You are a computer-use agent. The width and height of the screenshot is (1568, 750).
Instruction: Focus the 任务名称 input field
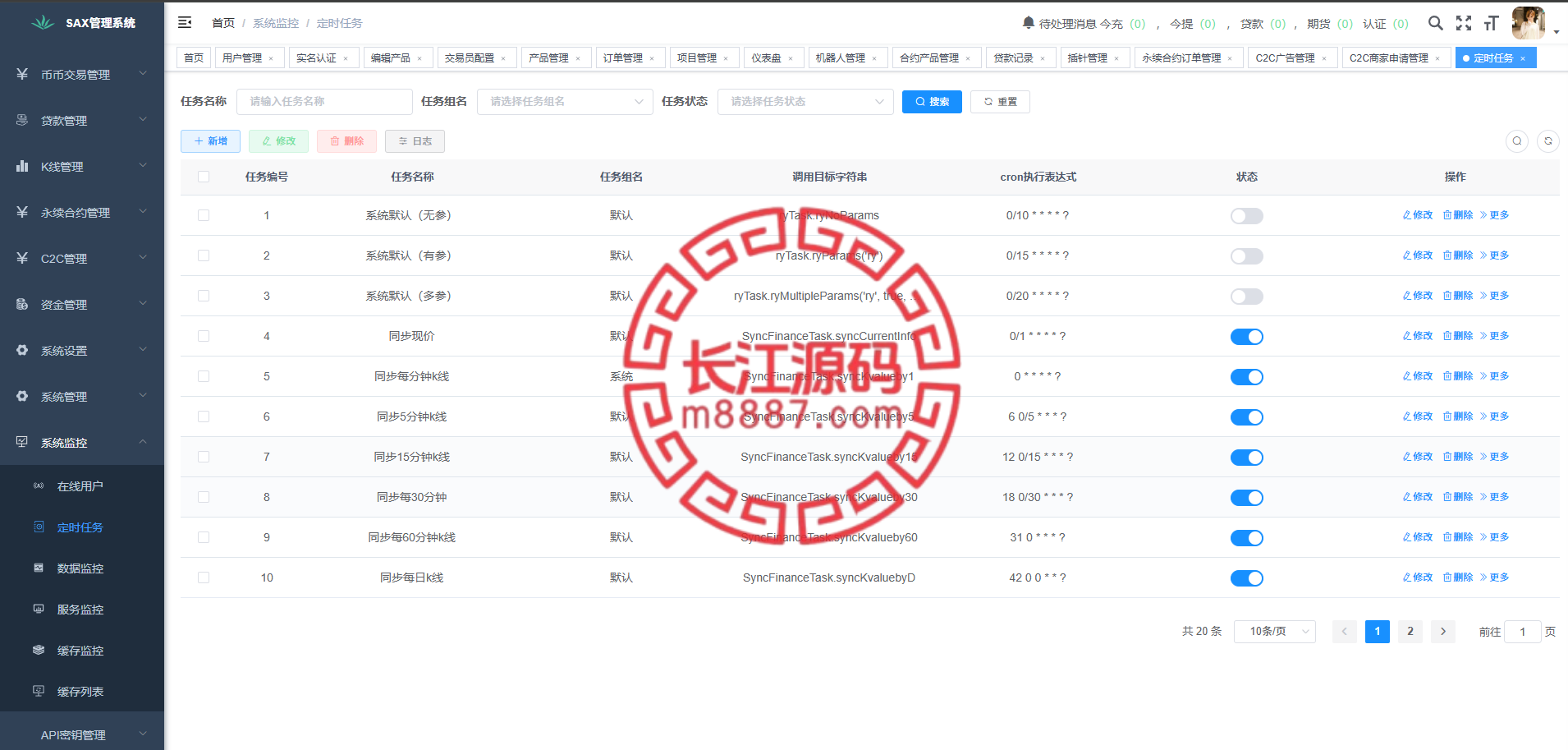pos(324,102)
